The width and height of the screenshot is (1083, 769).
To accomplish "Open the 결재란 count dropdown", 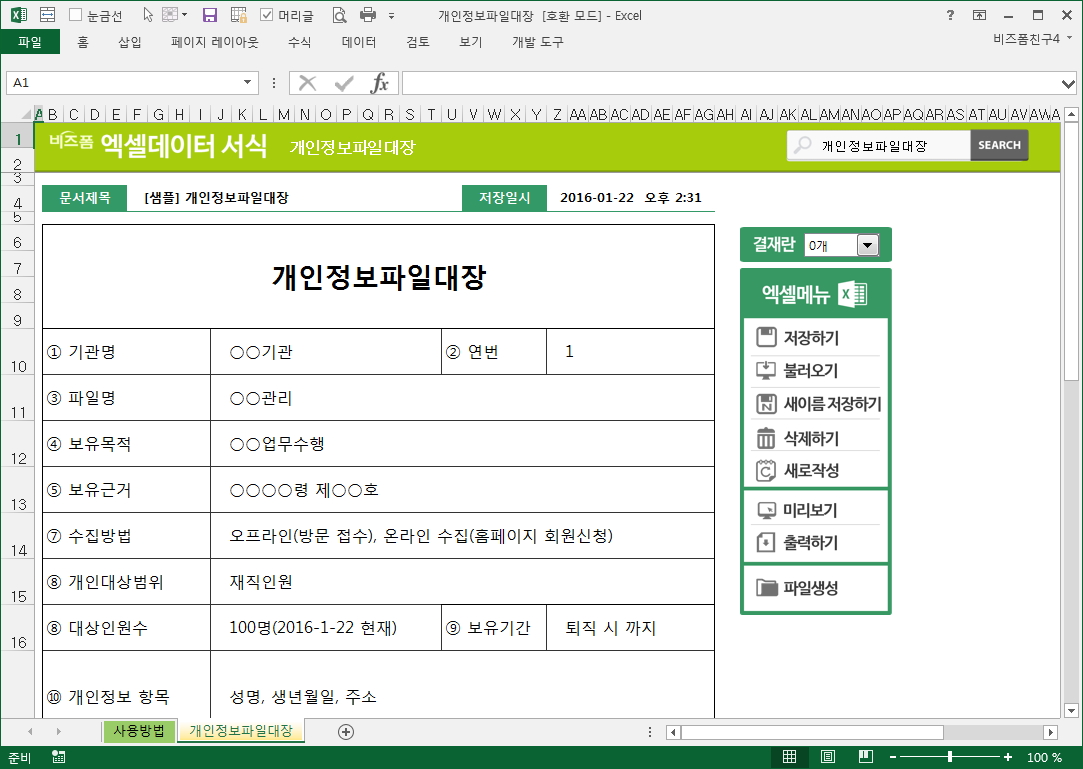I will coord(867,245).
